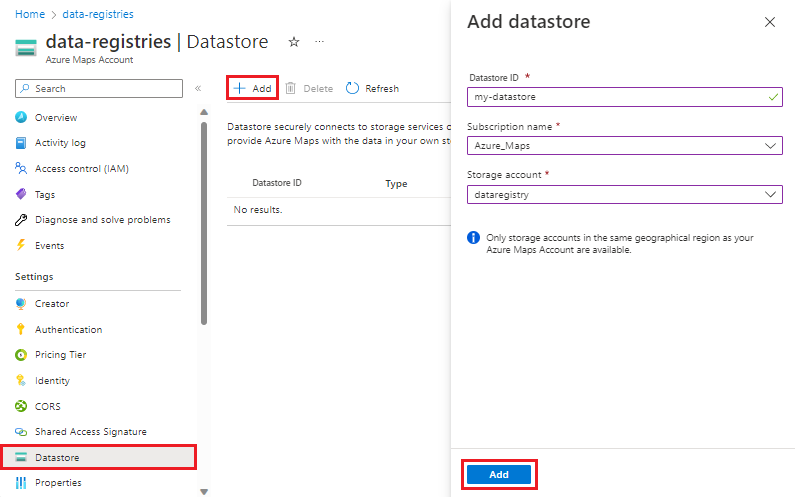Select the Shared Access Signature setting
795x497 pixels.
click(91, 432)
